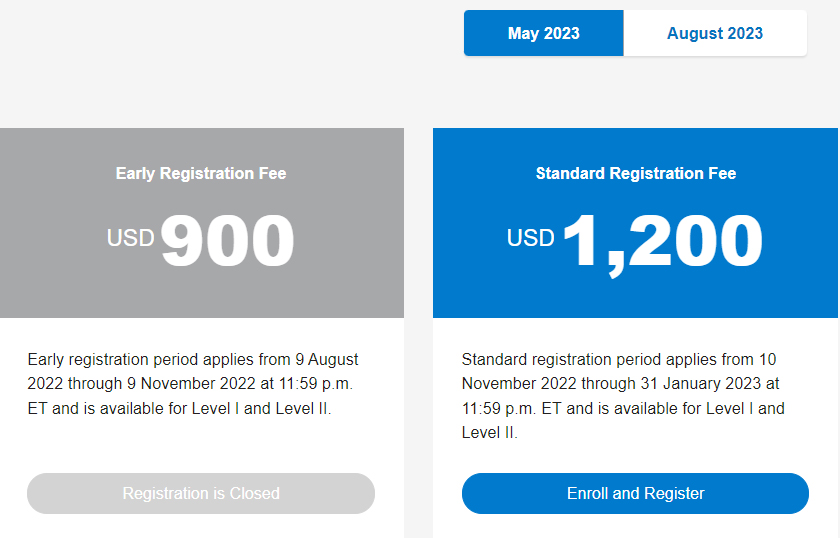Click the early registration period description text
The height and width of the screenshot is (538, 840).
tap(192, 384)
